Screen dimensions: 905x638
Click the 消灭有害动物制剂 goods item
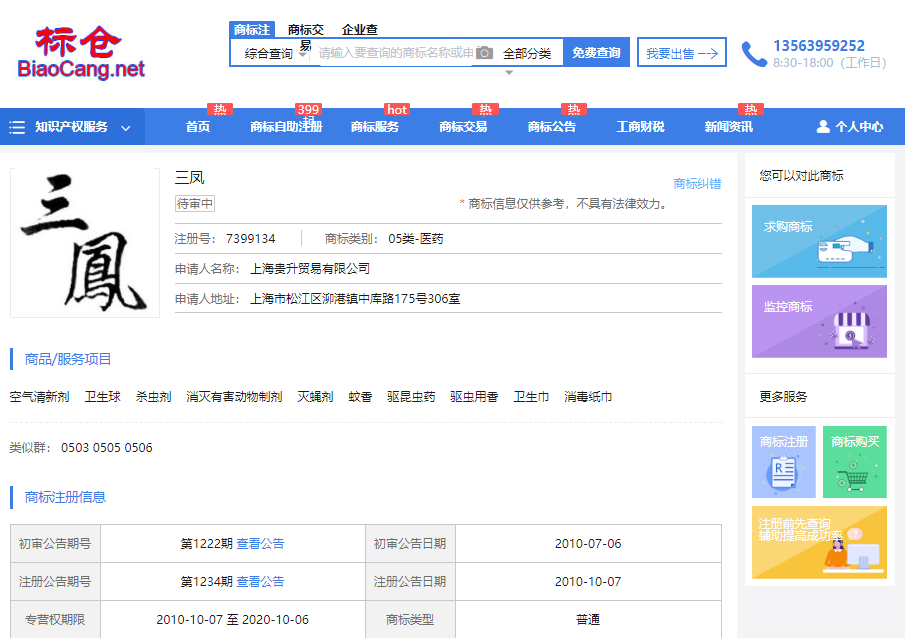tap(234, 397)
